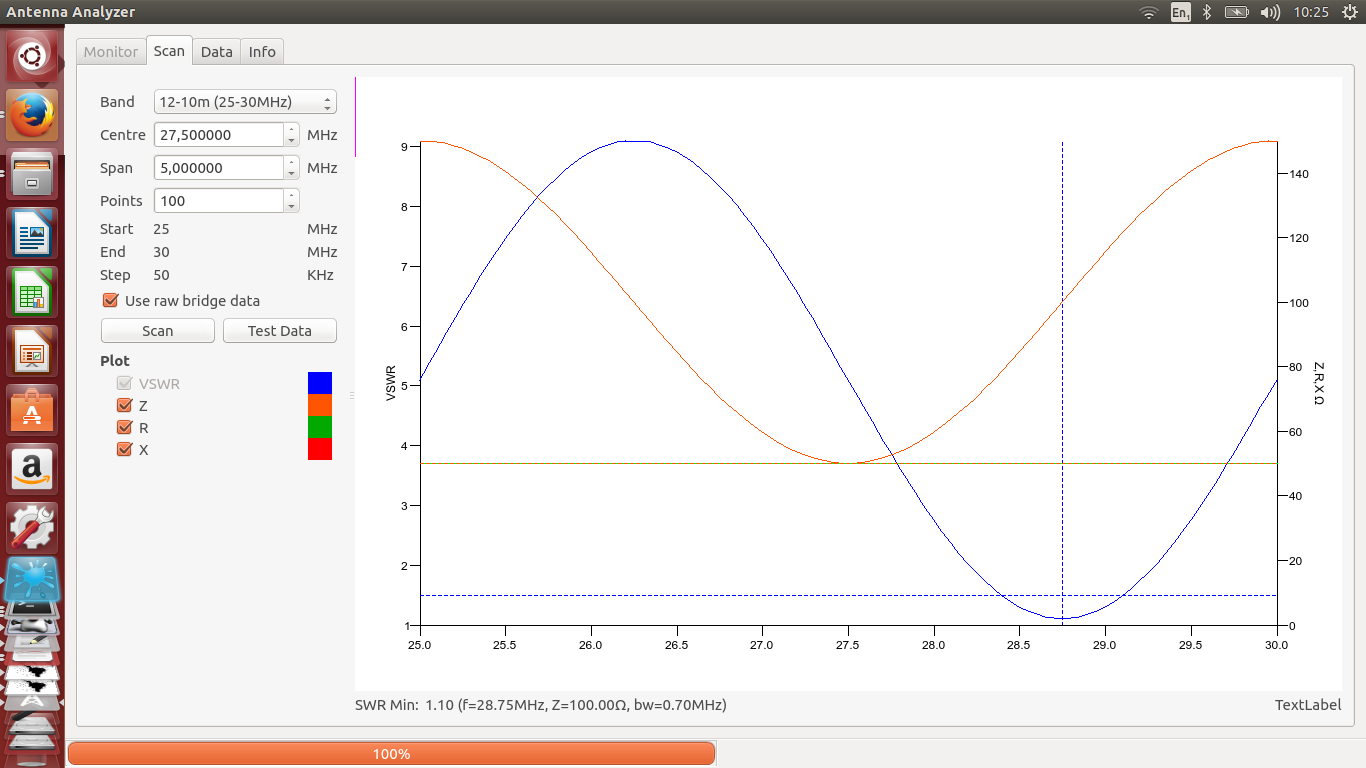Decrease Span value with down arrow
1366x768 pixels.
(x=291, y=173)
